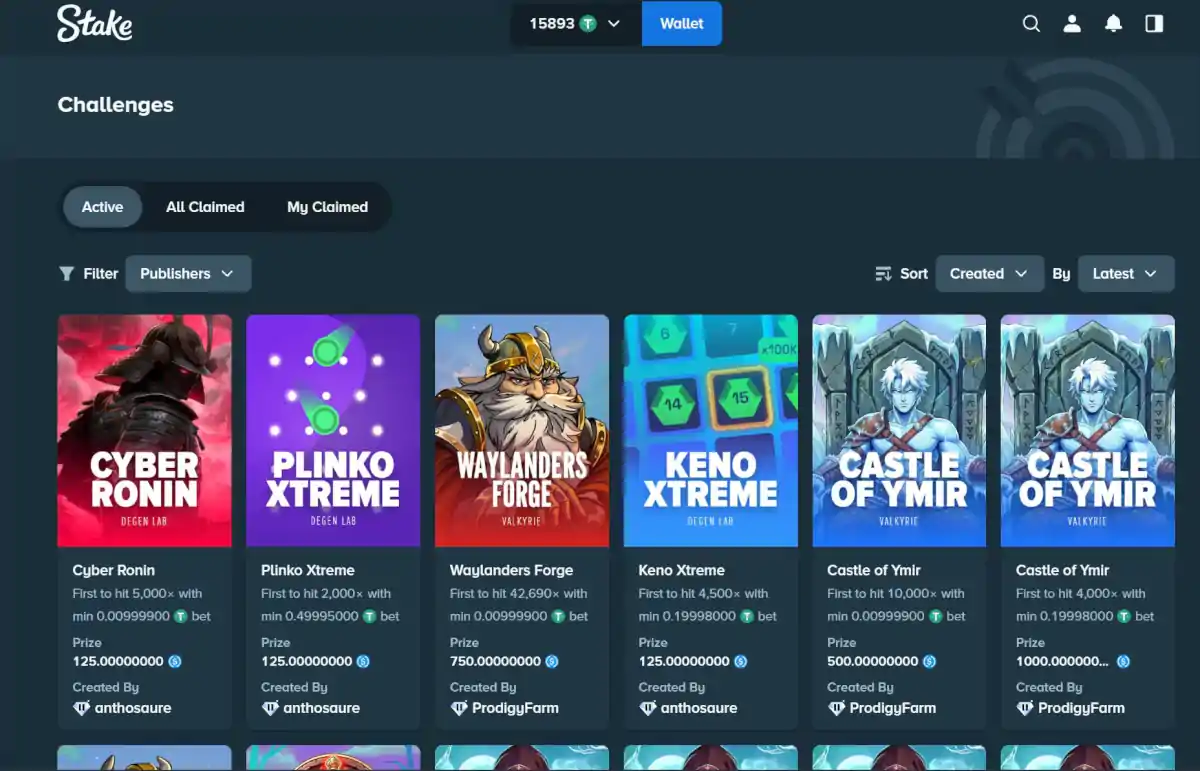The image size is (1200, 771).
Task: Click diamond badge beside anthosaure on Keno Xtreme
Action: 648,708
